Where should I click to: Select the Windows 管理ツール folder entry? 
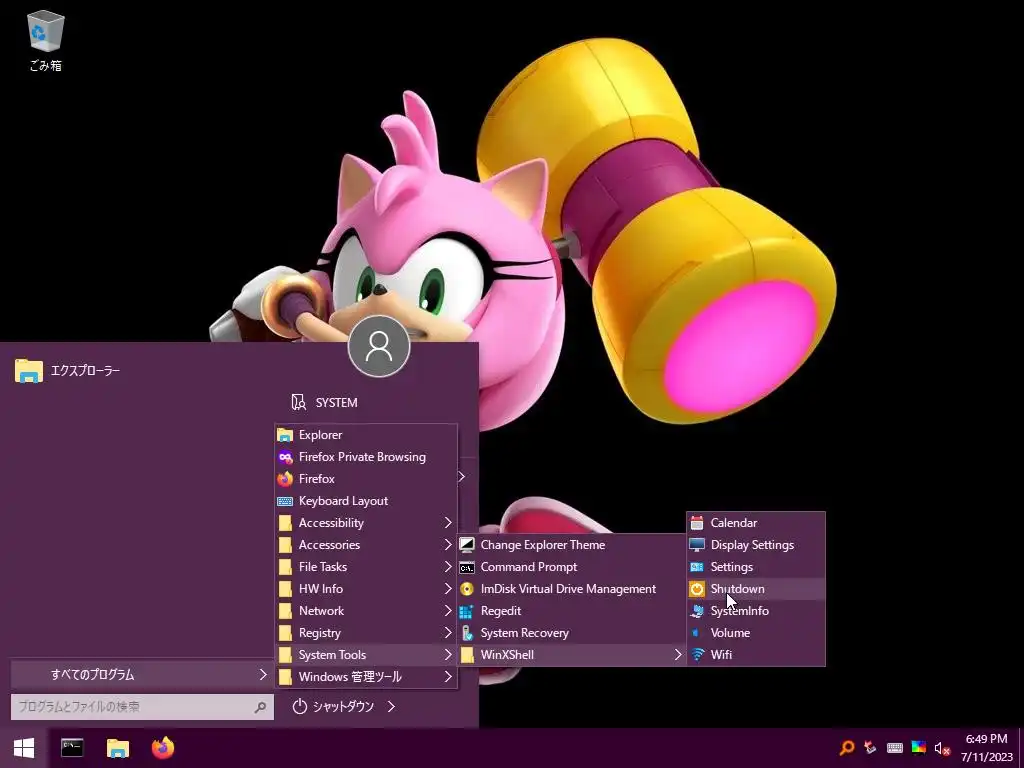coord(366,677)
